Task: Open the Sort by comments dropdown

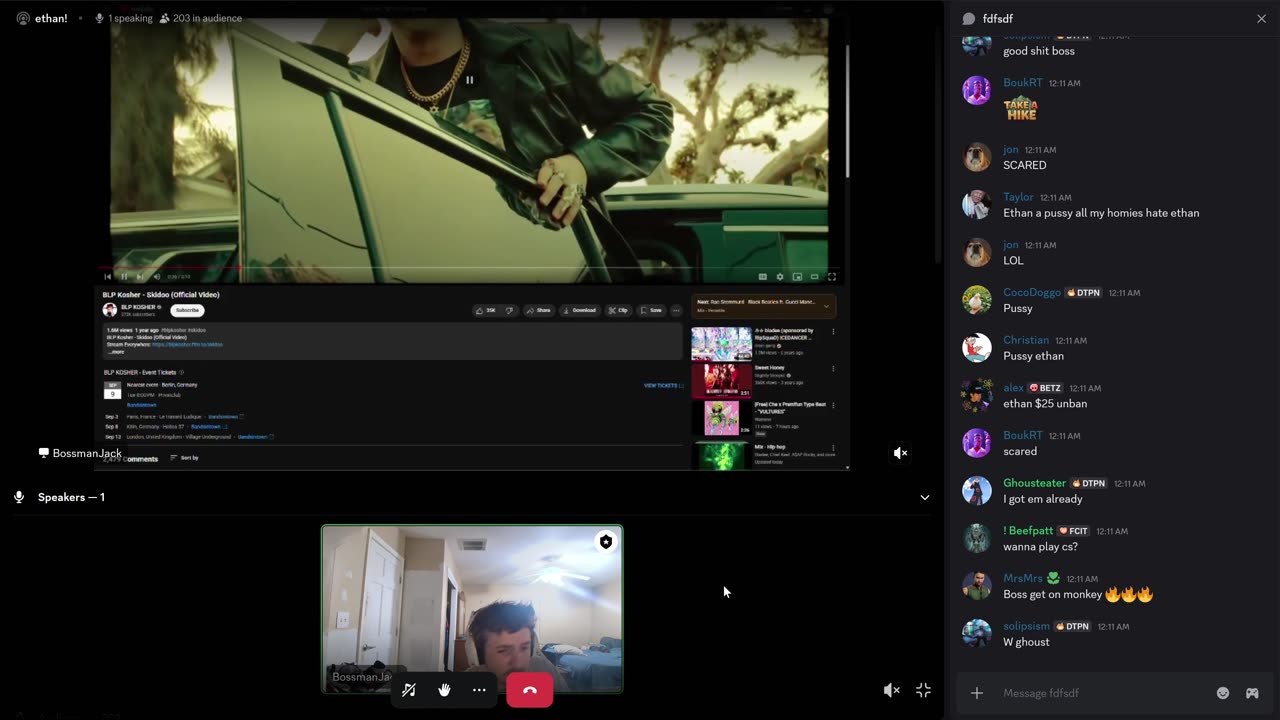Action: (184, 458)
